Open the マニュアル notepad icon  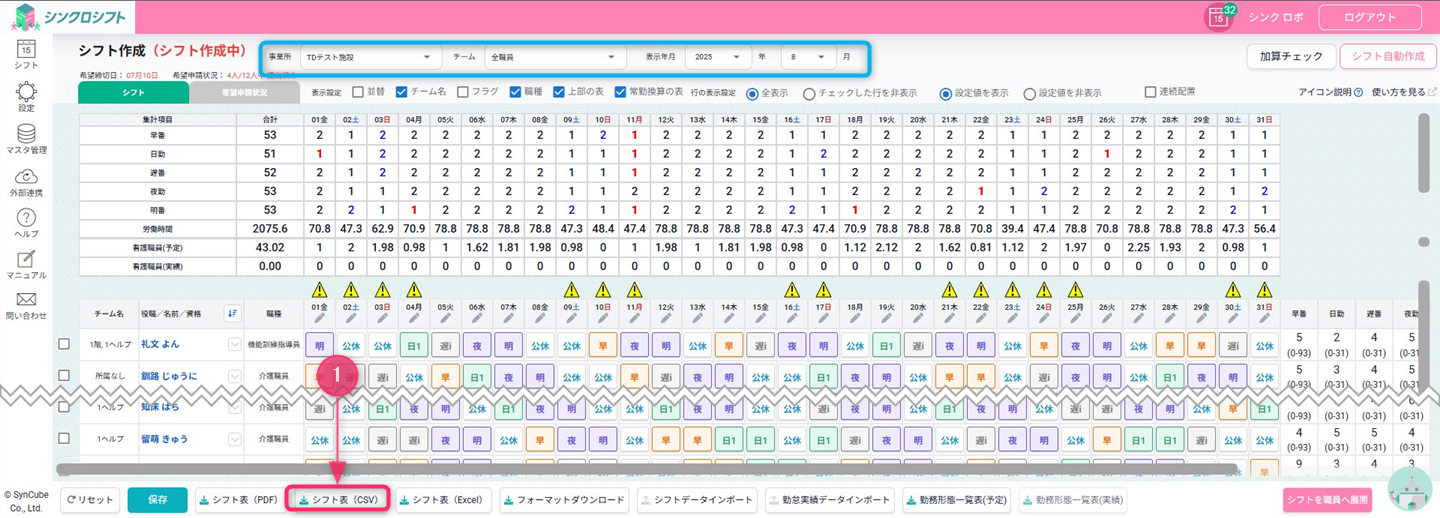click(27, 259)
